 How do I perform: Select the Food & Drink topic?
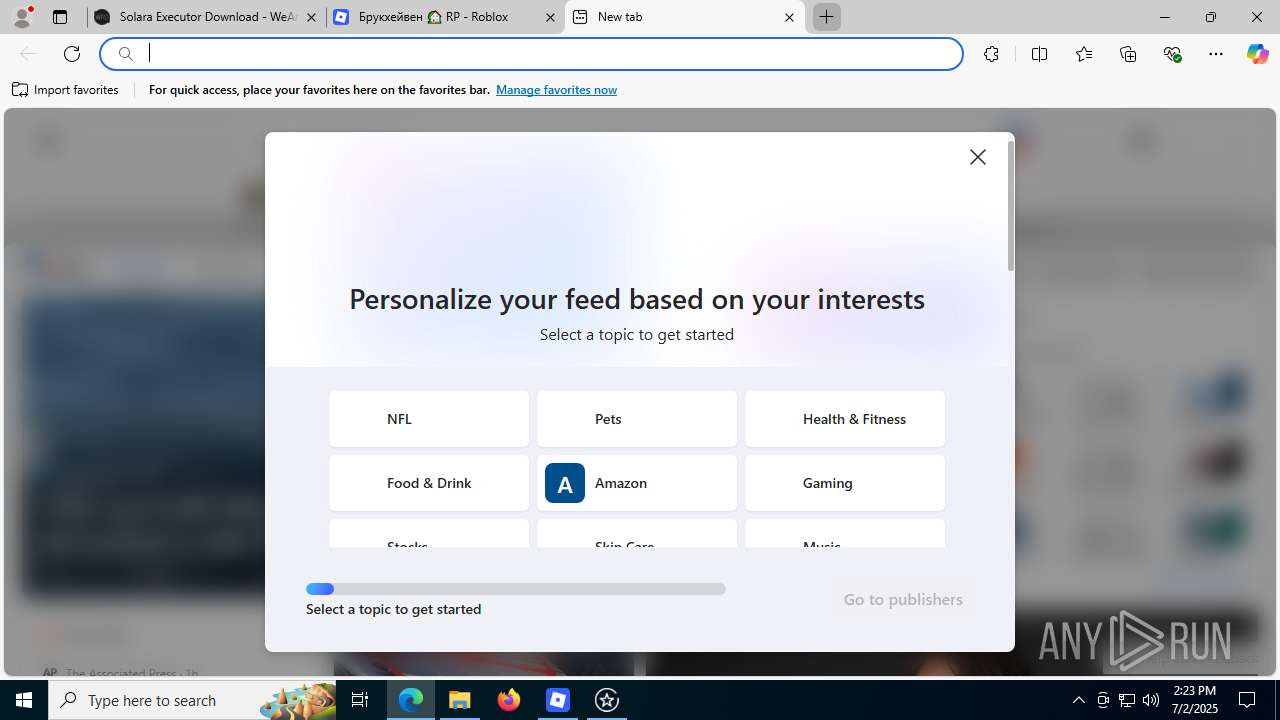pyautogui.click(x=429, y=483)
